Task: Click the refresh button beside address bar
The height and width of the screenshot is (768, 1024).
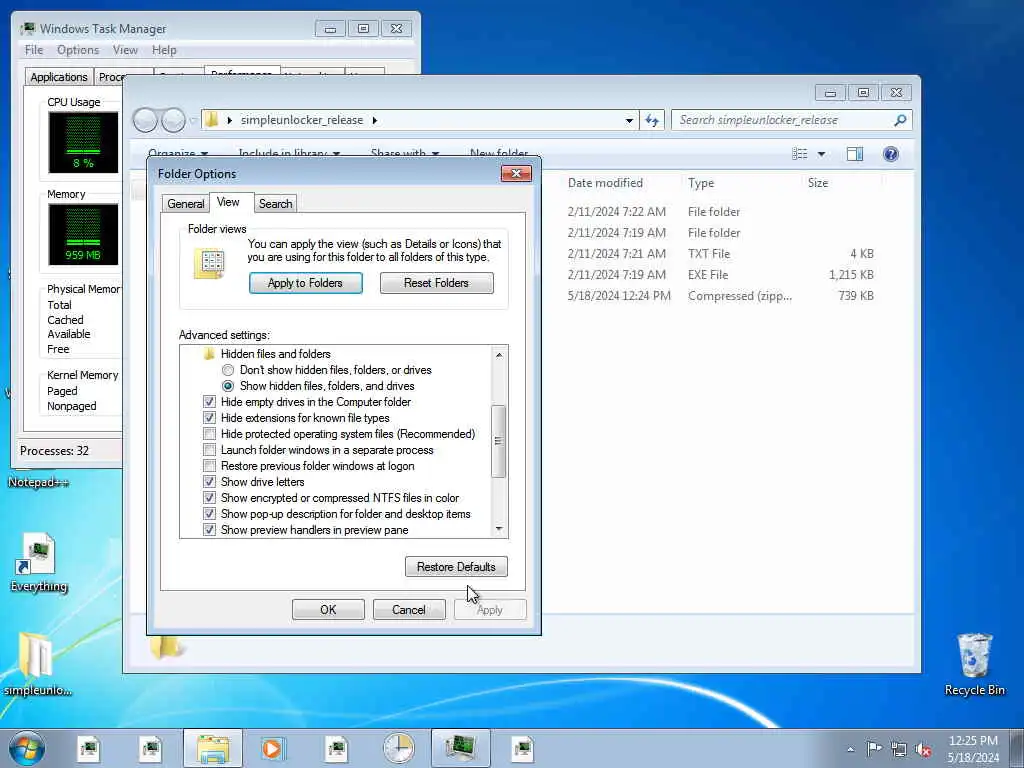Action: coord(652,120)
